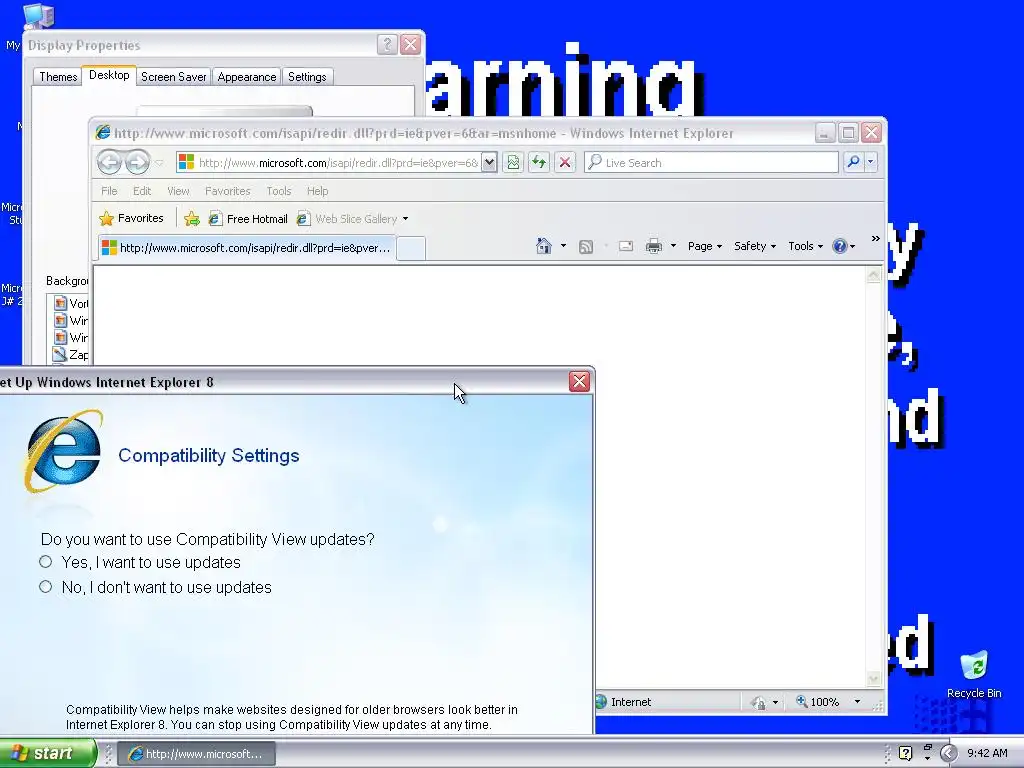This screenshot has width=1024, height=768.
Task: Click Display Properties help question button
Action: 387,44
